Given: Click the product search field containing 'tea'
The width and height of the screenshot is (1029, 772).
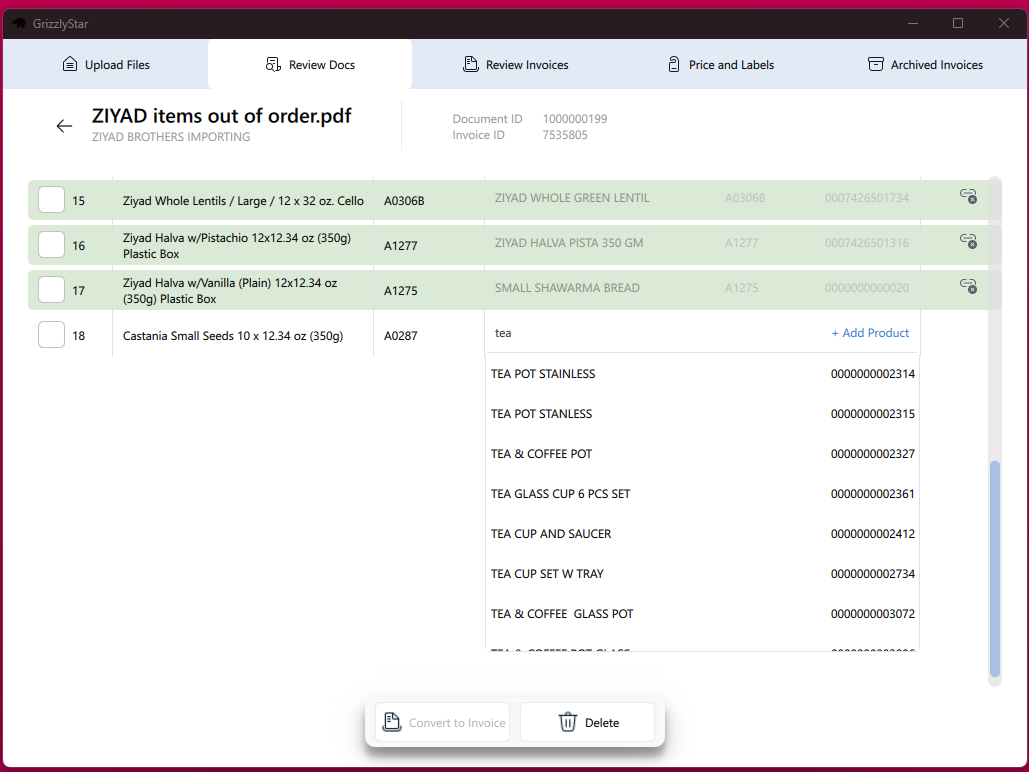Looking at the screenshot, I should (x=656, y=333).
